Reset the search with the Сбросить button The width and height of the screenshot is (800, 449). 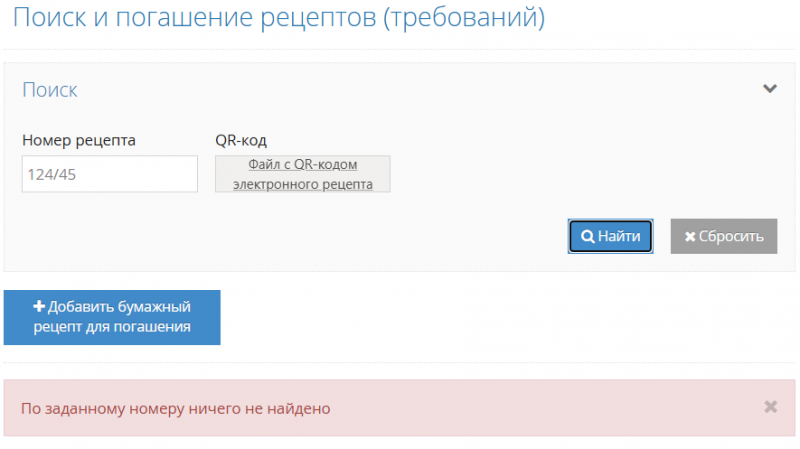(723, 237)
